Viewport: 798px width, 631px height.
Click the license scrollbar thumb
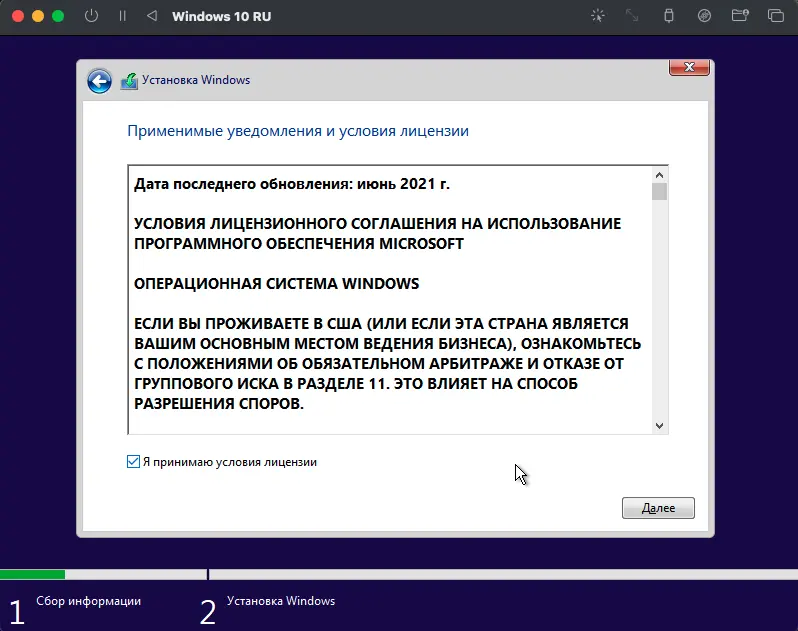659,192
